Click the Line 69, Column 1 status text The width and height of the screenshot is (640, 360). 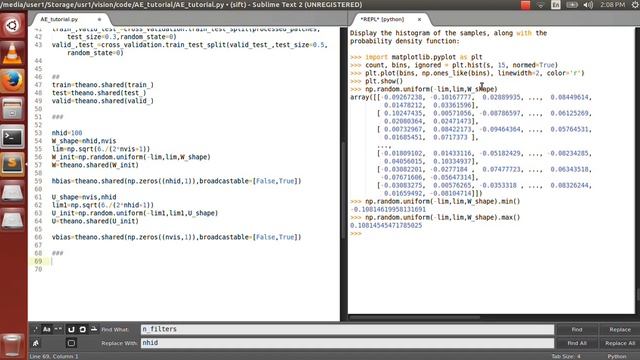click(53, 356)
